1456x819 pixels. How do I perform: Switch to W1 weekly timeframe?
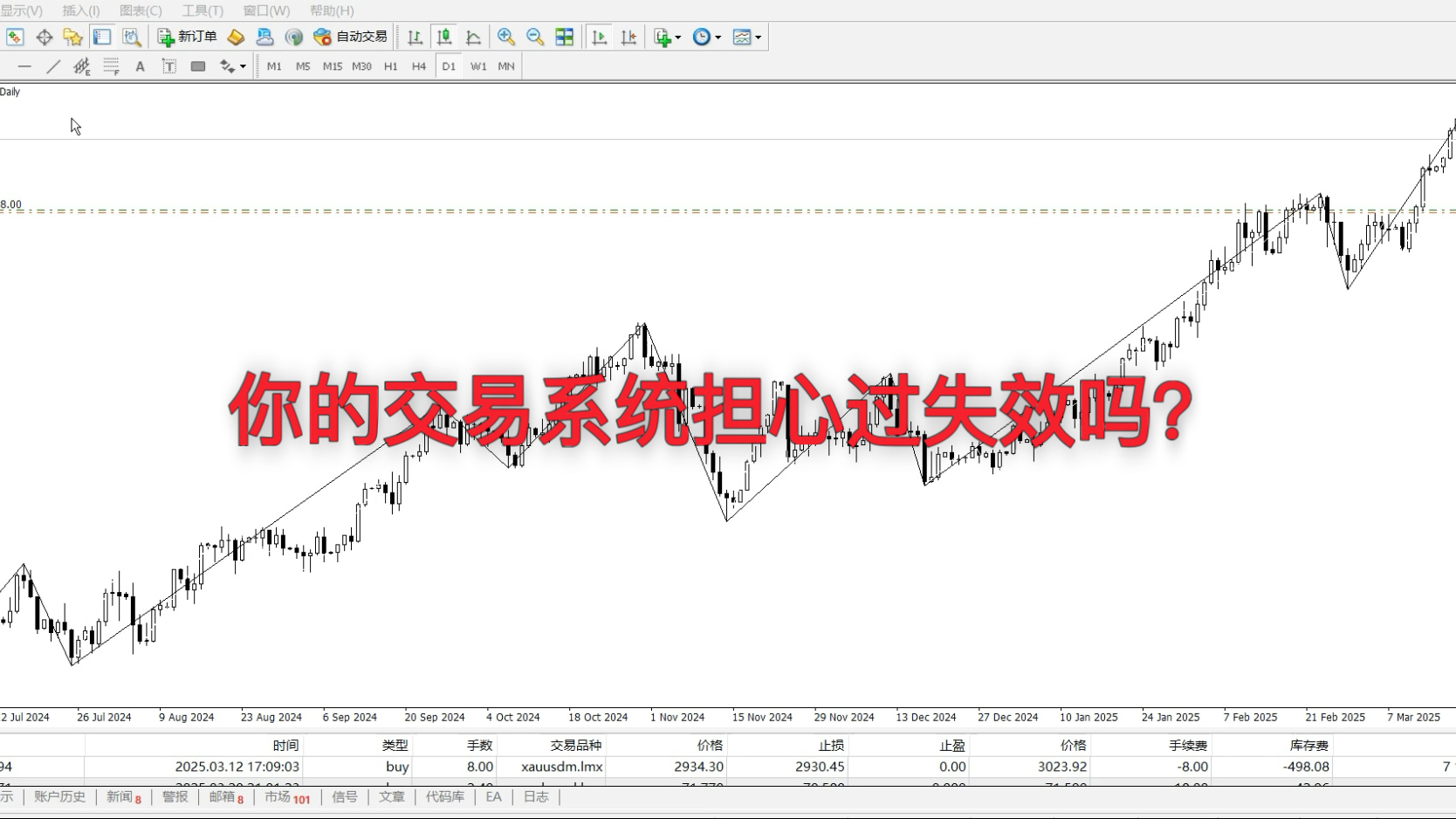click(478, 66)
